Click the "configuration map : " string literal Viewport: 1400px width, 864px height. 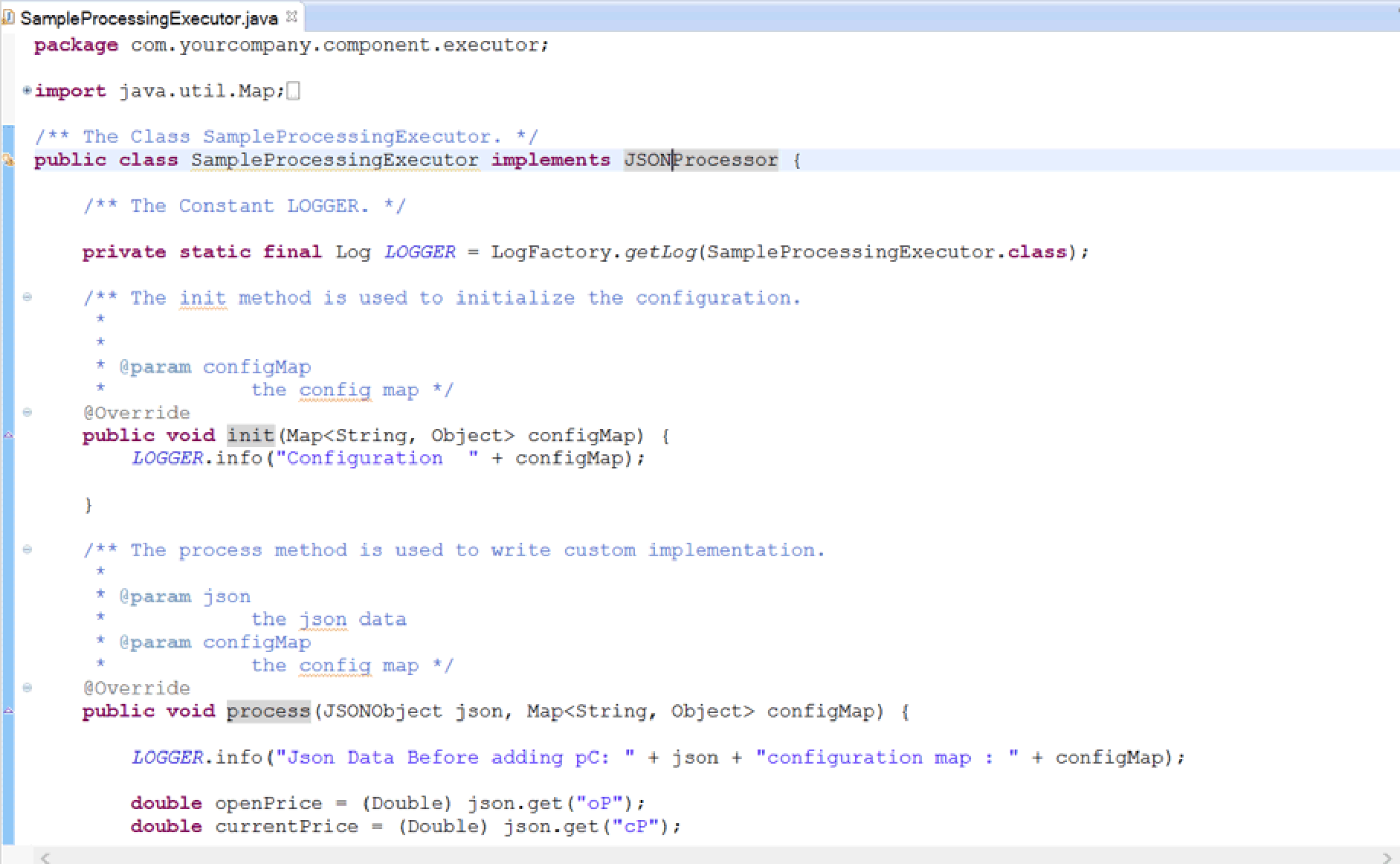(887, 758)
